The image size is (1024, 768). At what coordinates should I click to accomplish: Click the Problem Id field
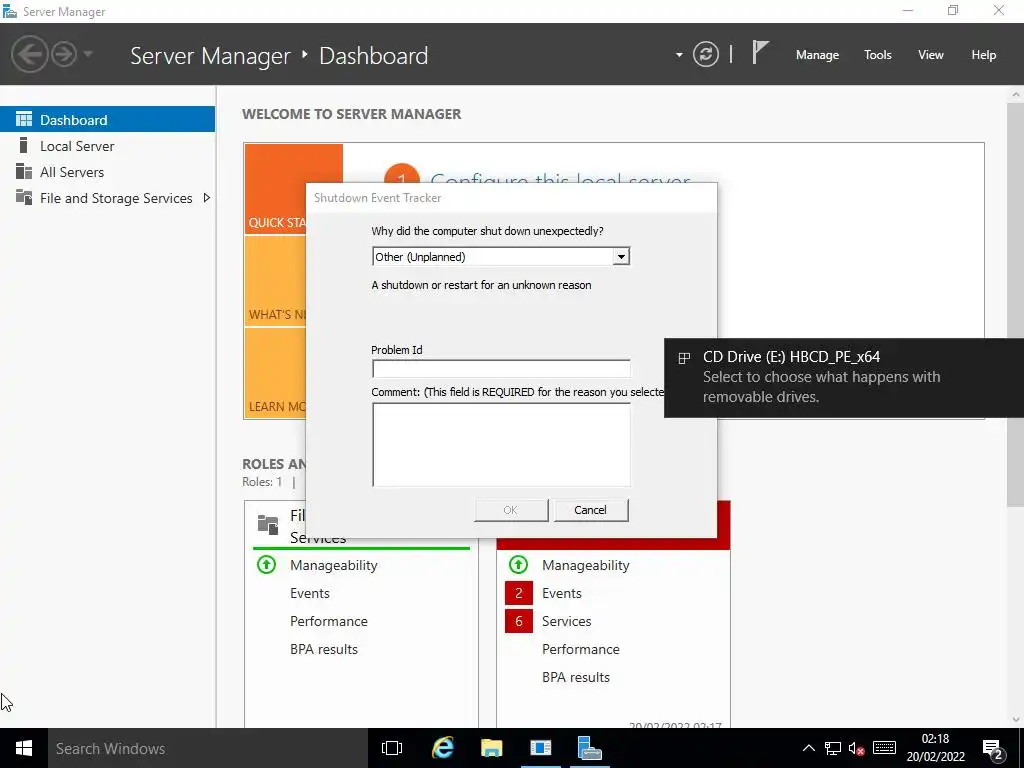[501, 368]
